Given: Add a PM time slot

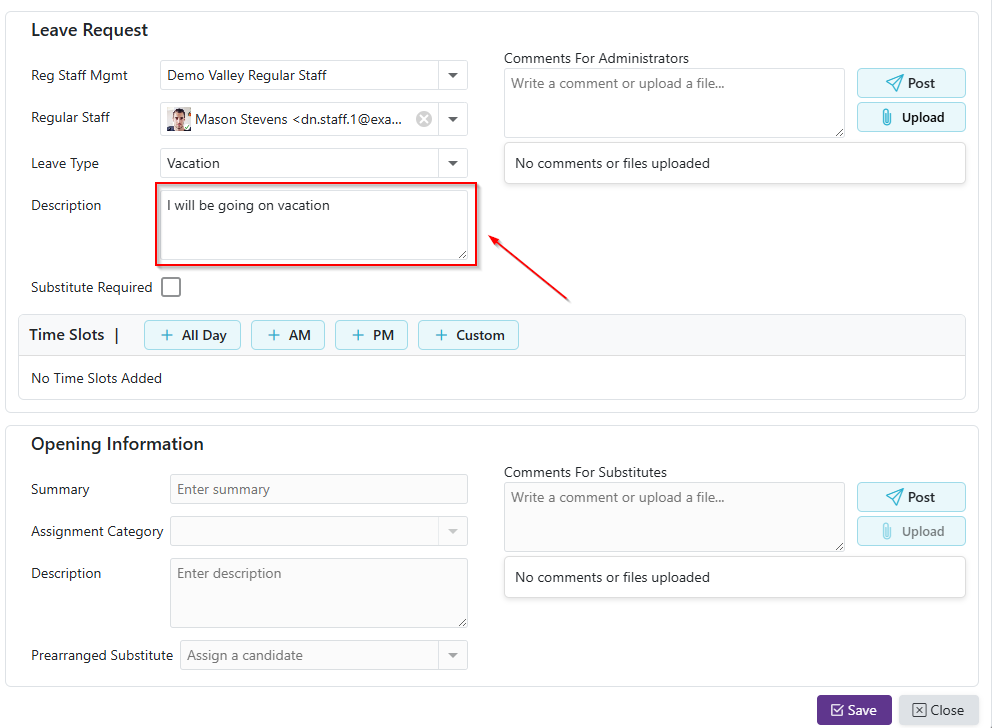Looking at the screenshot, I should [372, 335].
